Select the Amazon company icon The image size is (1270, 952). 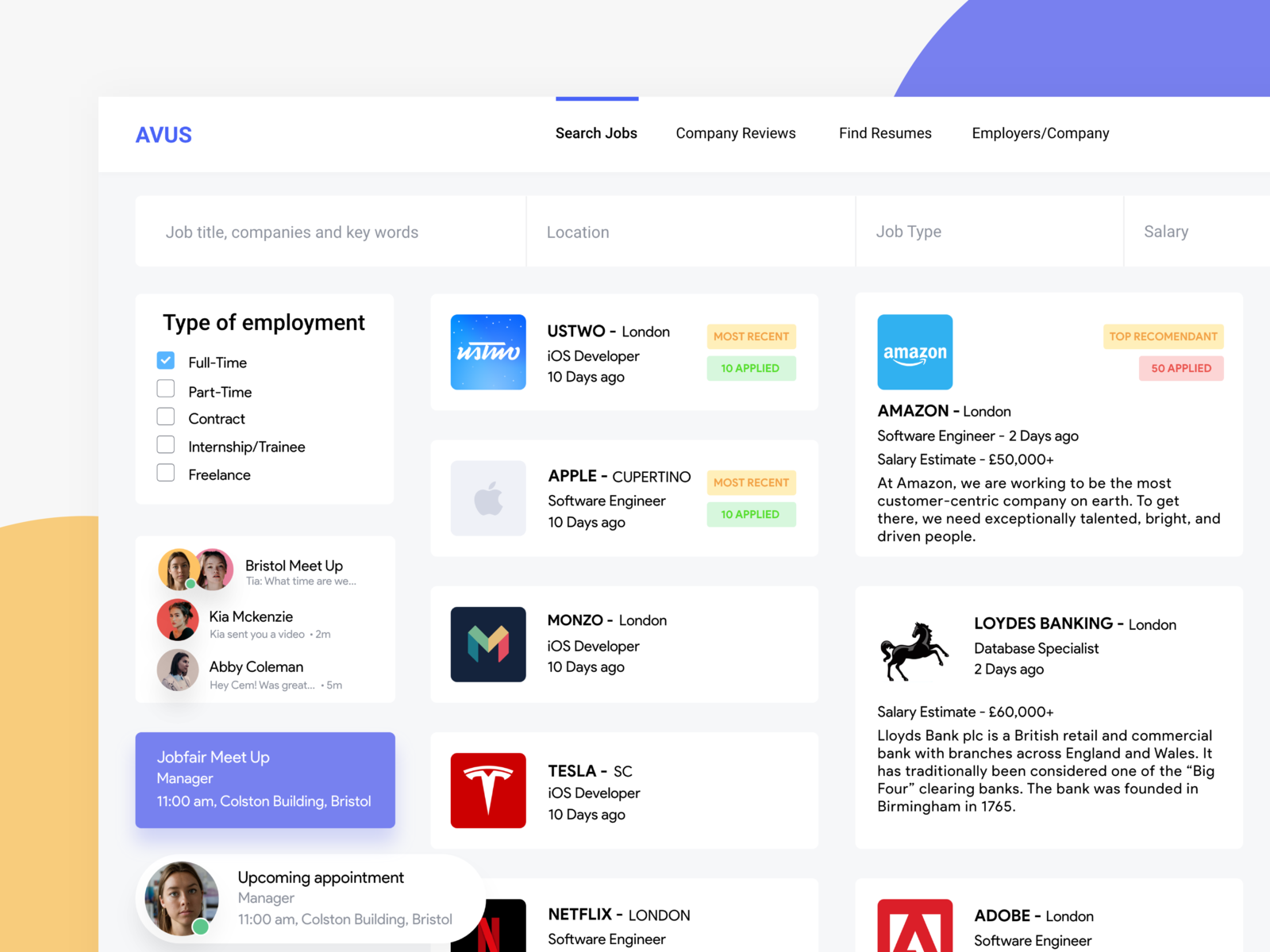click(914, 351)
